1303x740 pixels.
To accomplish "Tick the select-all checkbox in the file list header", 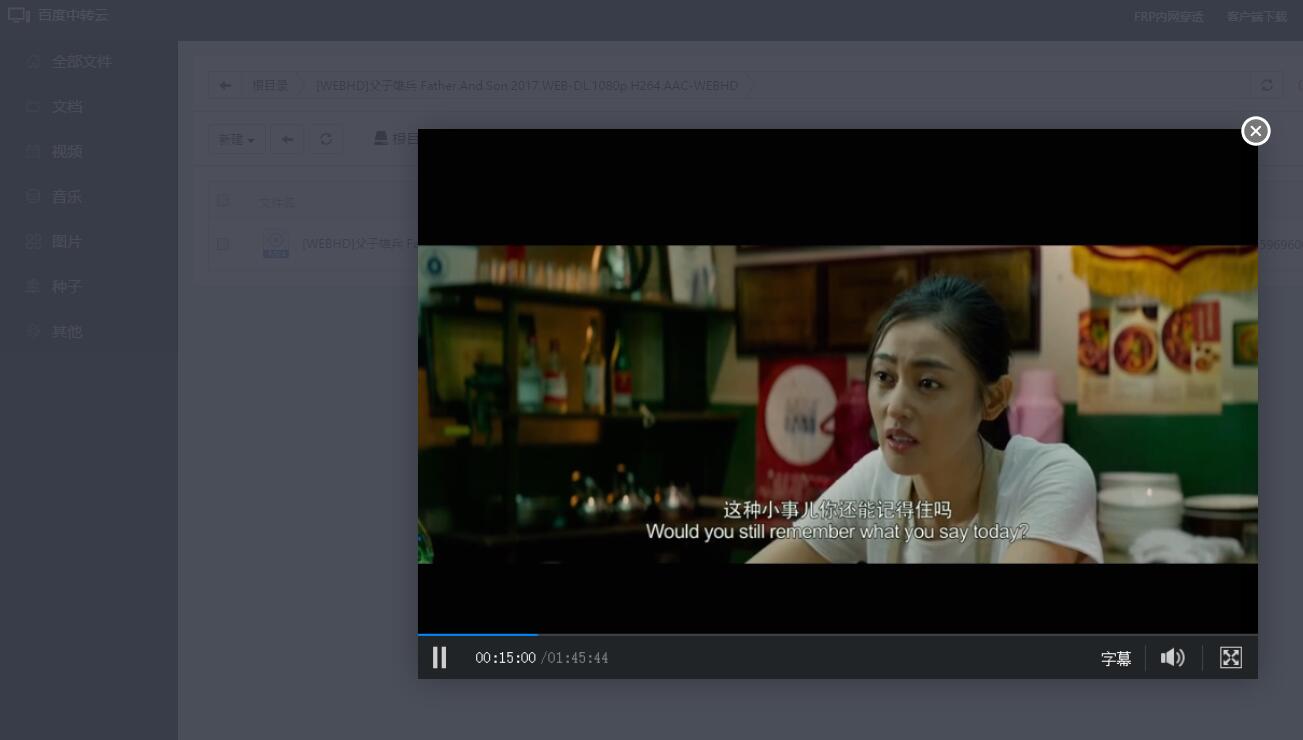I will pos(223,201).
